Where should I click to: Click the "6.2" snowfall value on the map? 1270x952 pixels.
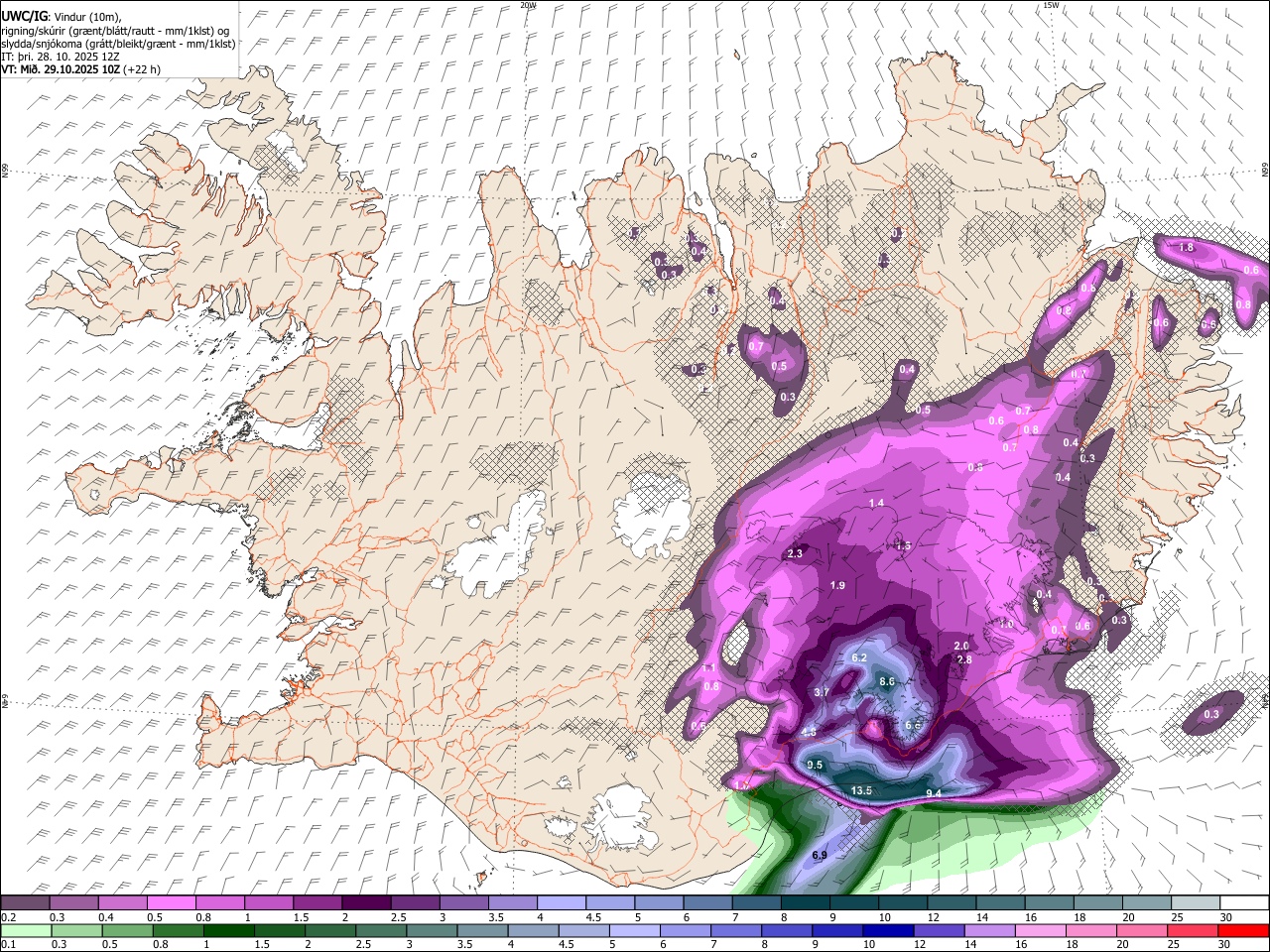point(859,658)
